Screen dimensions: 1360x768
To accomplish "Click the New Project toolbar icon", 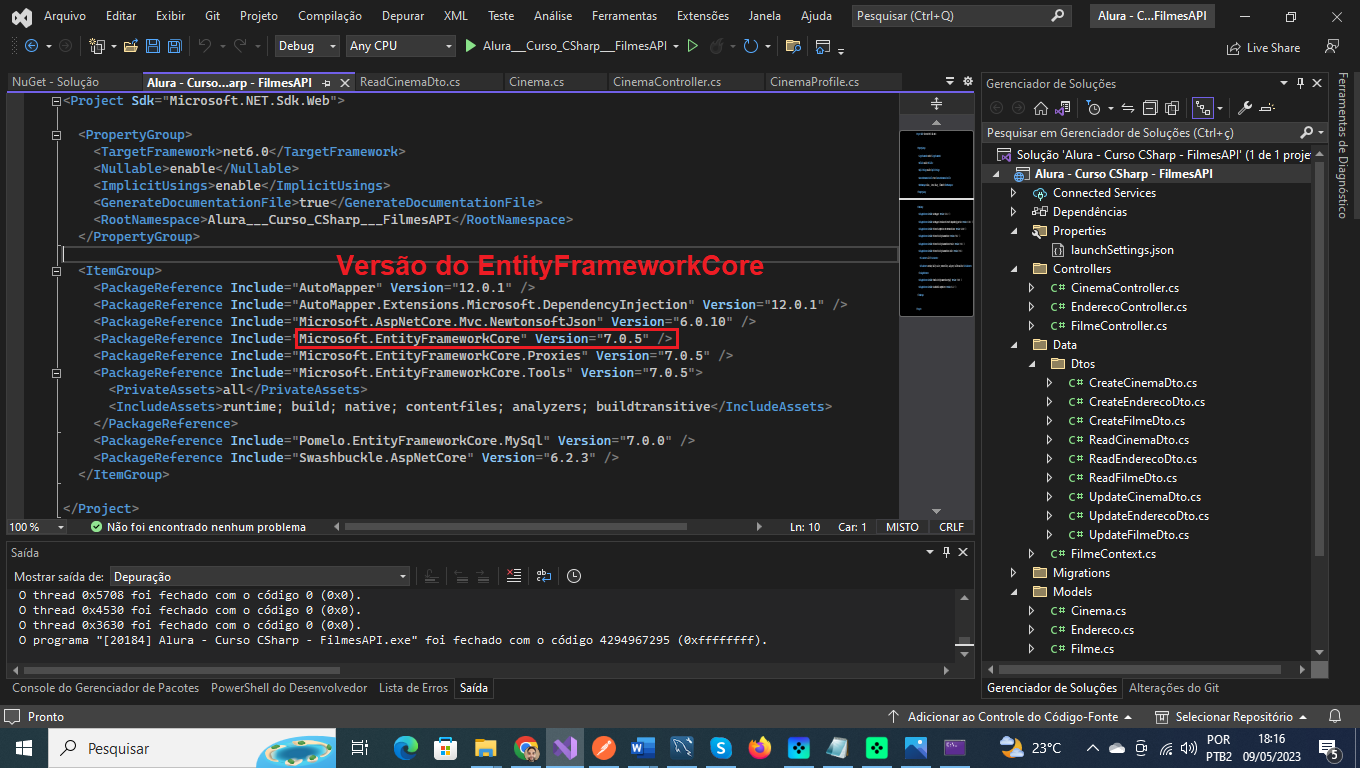I will point(97,46).
